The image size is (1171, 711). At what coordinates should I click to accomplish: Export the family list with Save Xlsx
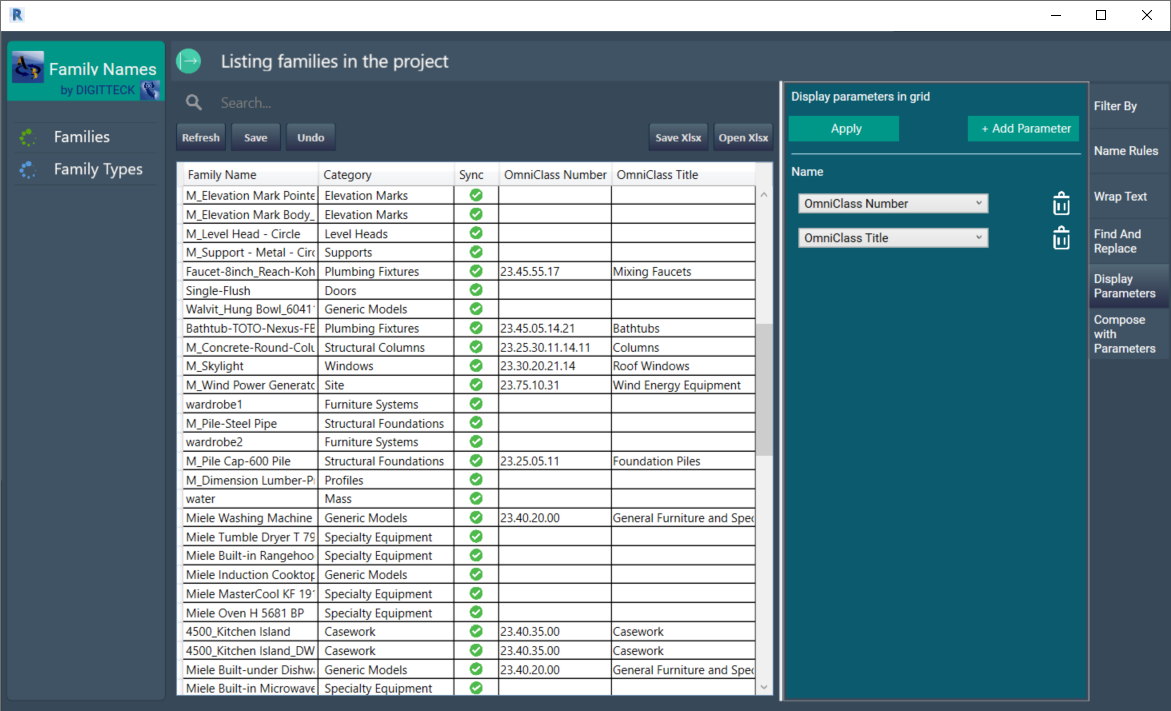pyautogui.click(x=678, y=137)
